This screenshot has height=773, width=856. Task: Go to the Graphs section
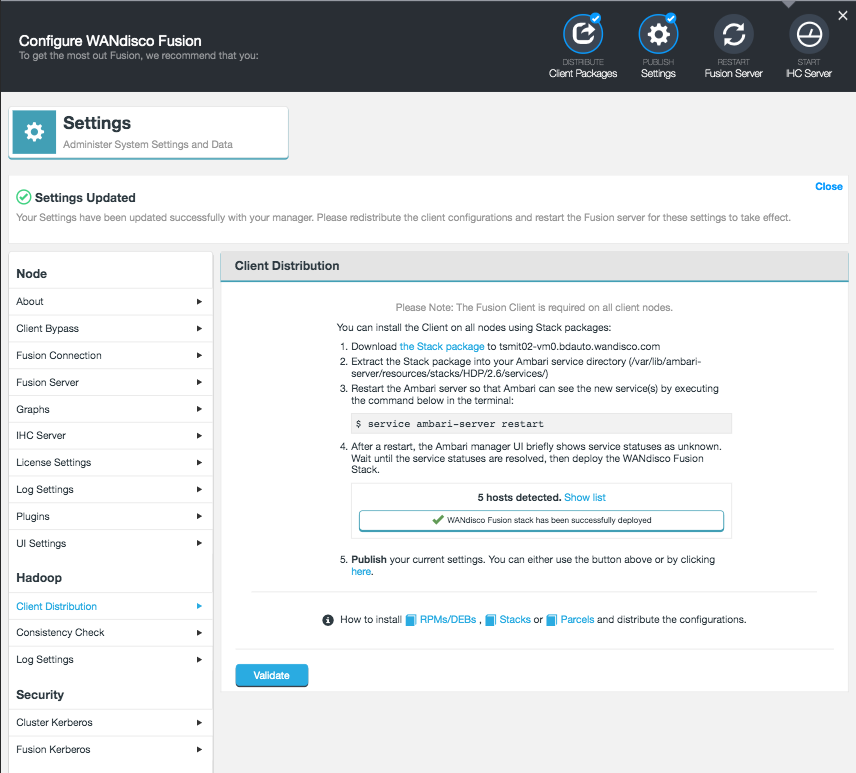(x=110, y=409)
